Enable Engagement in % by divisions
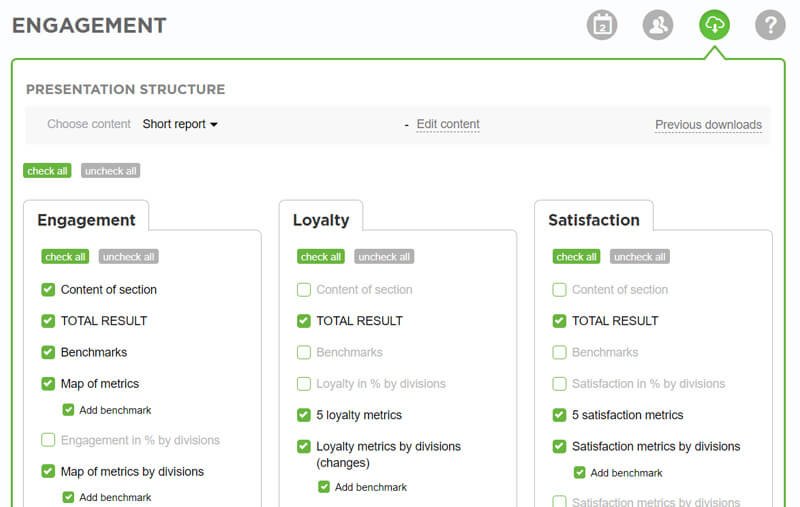 48,440
